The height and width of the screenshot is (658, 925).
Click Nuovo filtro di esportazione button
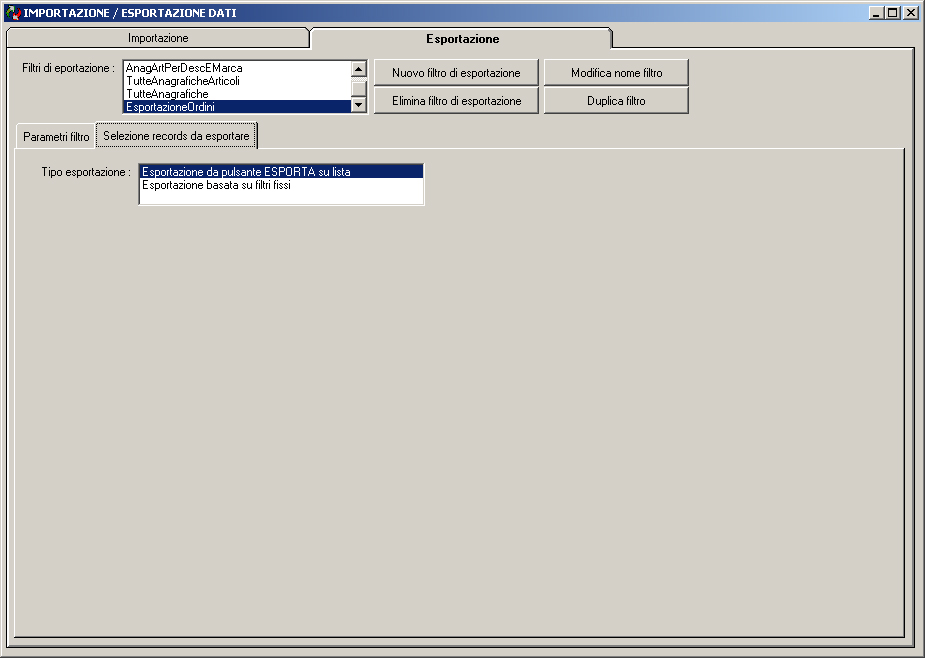click(x=456, y=73)
